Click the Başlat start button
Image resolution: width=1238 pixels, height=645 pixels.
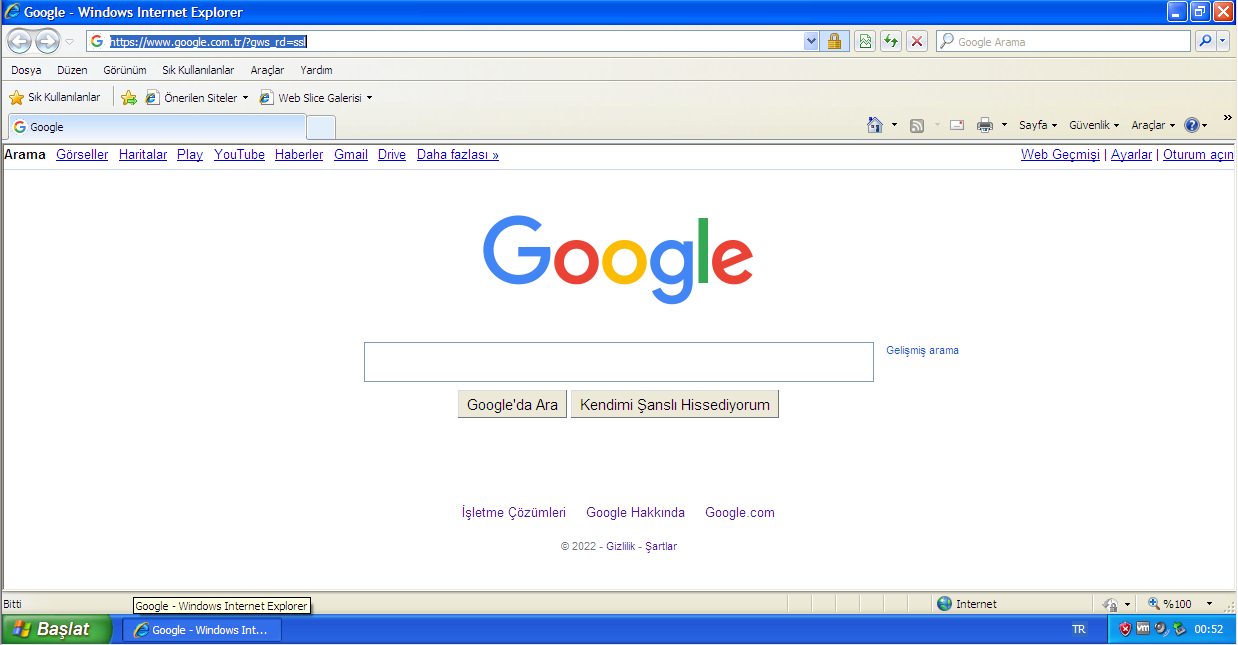(56, 630)
